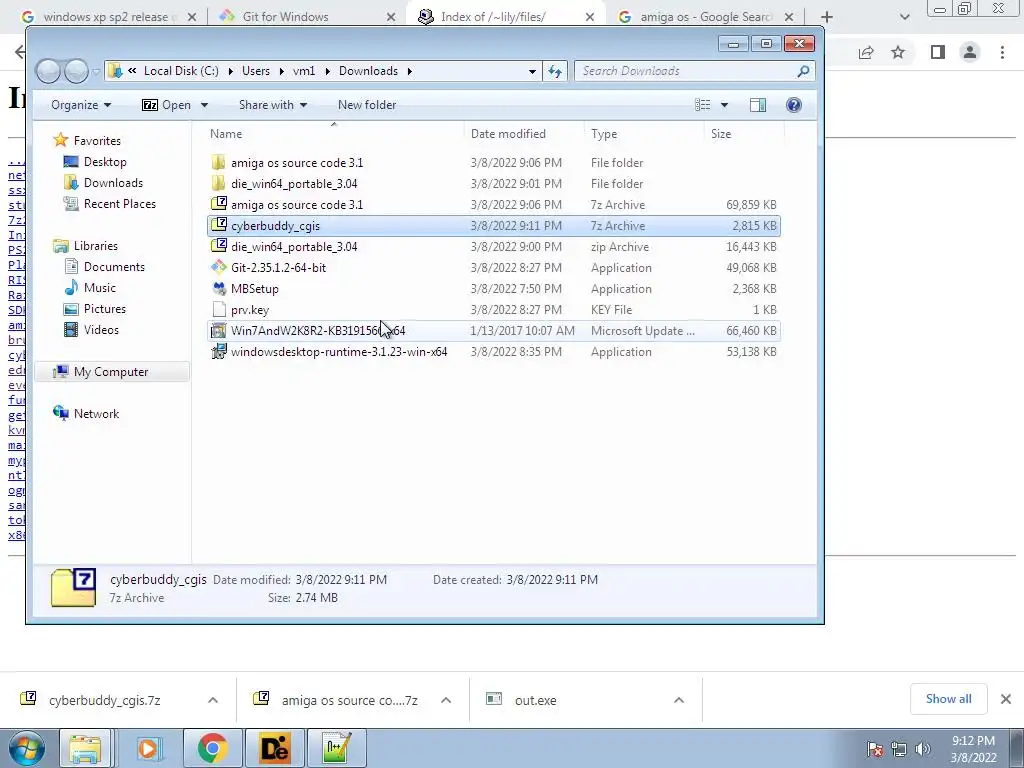Switch to Git for Windows tab

[307, 17]
